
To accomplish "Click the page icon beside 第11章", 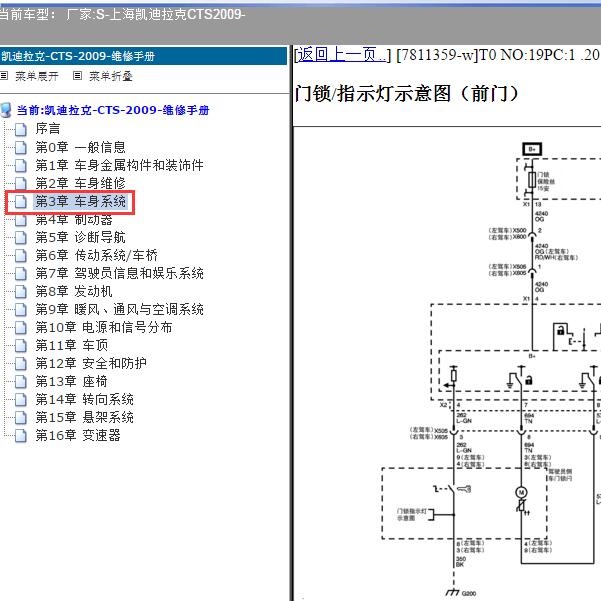I will (21, 346).
